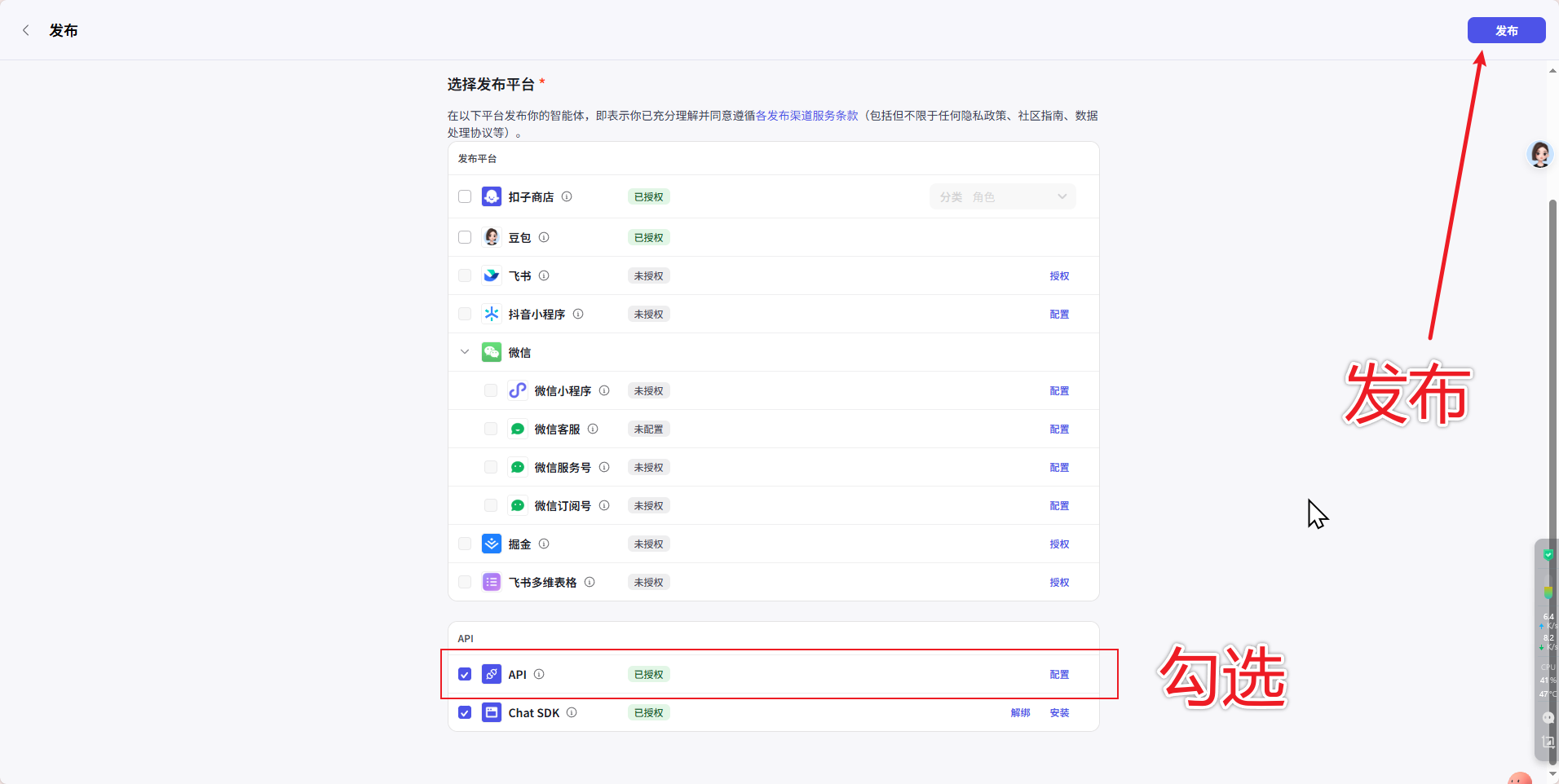Uncheck the API checkbox
Image resolution: width=1559 pixels, height=784 pixels.
(465, 674)
